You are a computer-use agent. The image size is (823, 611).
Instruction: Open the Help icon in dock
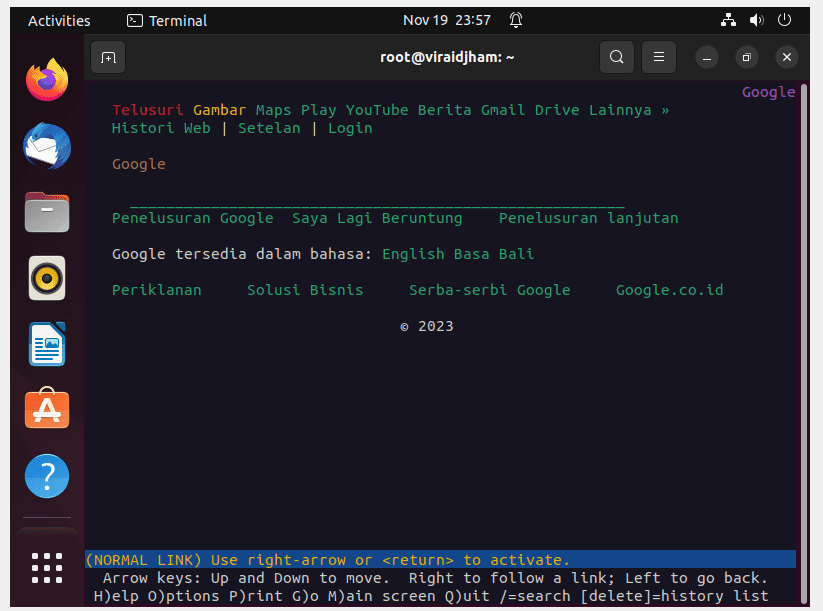(x=47, y=476)
